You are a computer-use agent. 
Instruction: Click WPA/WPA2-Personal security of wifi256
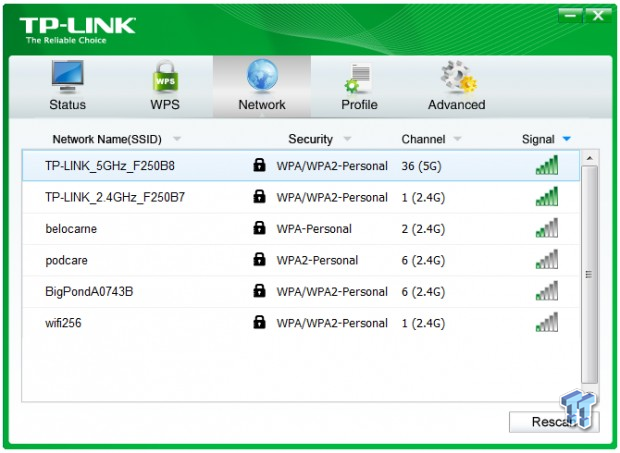point(332,323)
